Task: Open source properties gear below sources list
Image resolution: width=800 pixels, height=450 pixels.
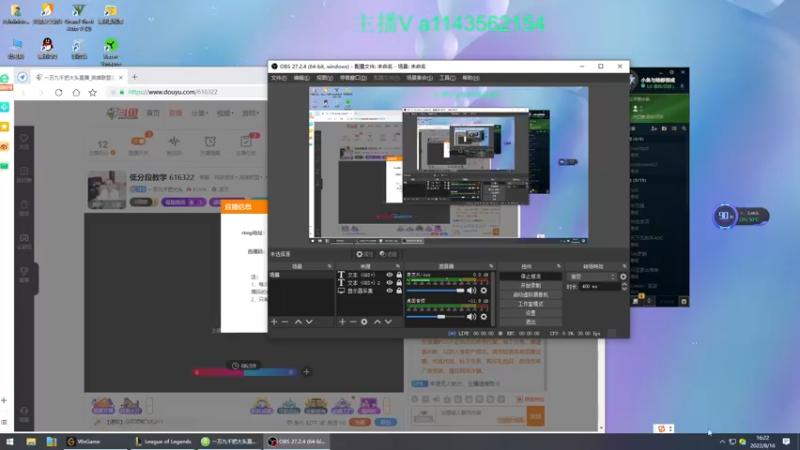Action: pyautogui.click(x=364, y=322)
